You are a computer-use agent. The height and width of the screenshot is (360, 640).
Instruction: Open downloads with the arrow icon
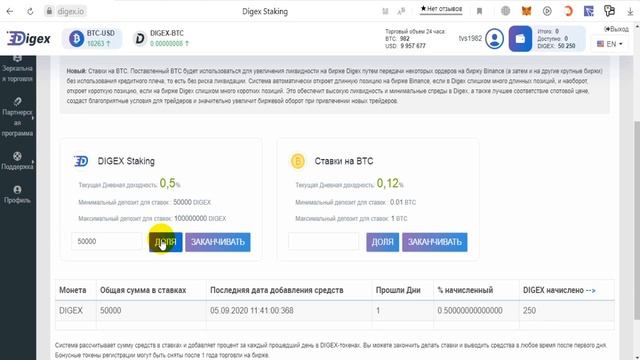click(631, 11)
